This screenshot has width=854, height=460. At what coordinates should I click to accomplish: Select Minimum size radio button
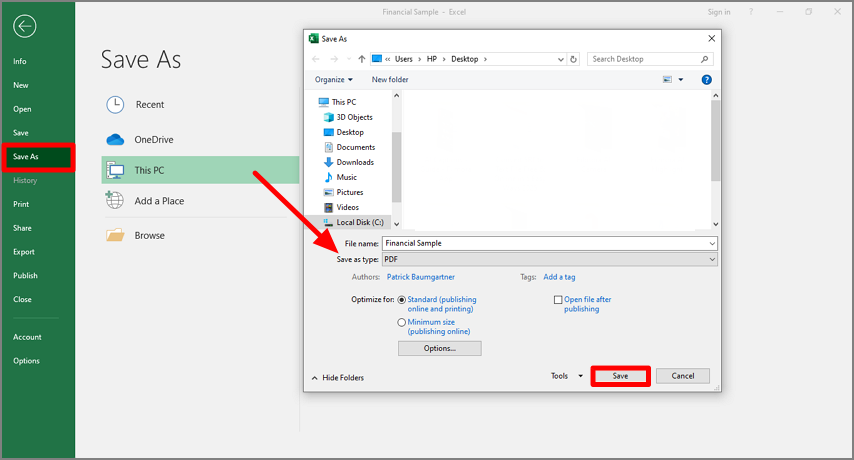[x=401, y=322]
